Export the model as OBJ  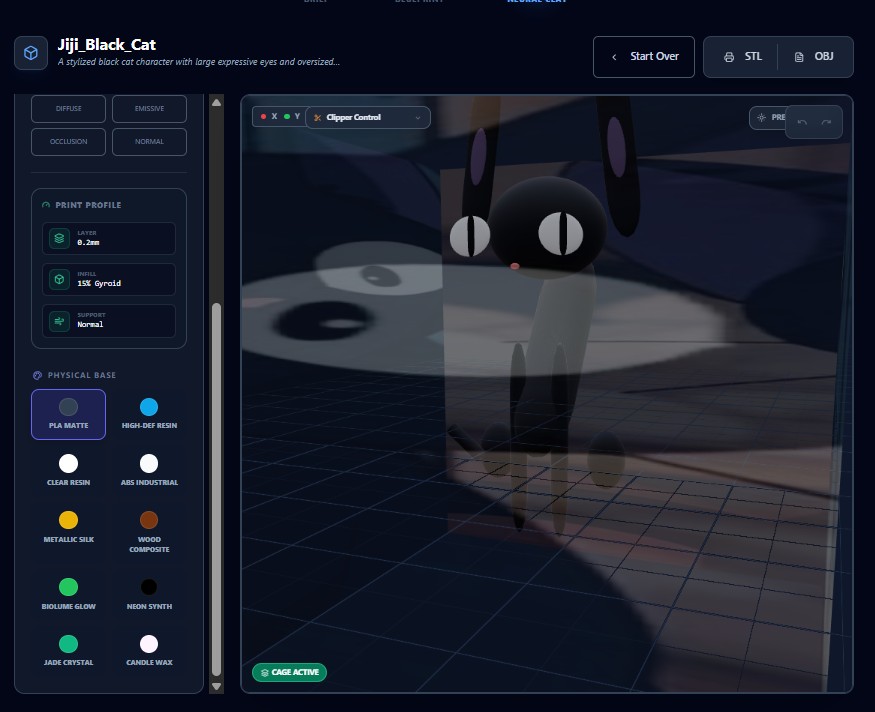click(814, 56)
